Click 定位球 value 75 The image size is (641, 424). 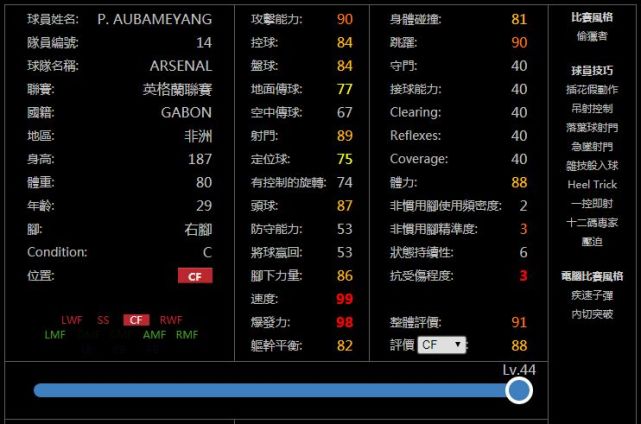345,159
